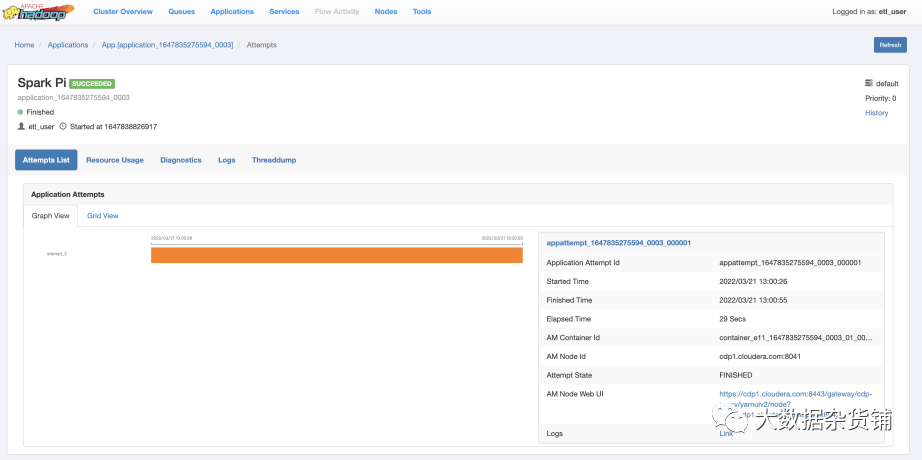Image resolution: width=922 pixels, height=460 pixels.
Task: Click the SUCCEEDED status badge
Action: [92, 84]
